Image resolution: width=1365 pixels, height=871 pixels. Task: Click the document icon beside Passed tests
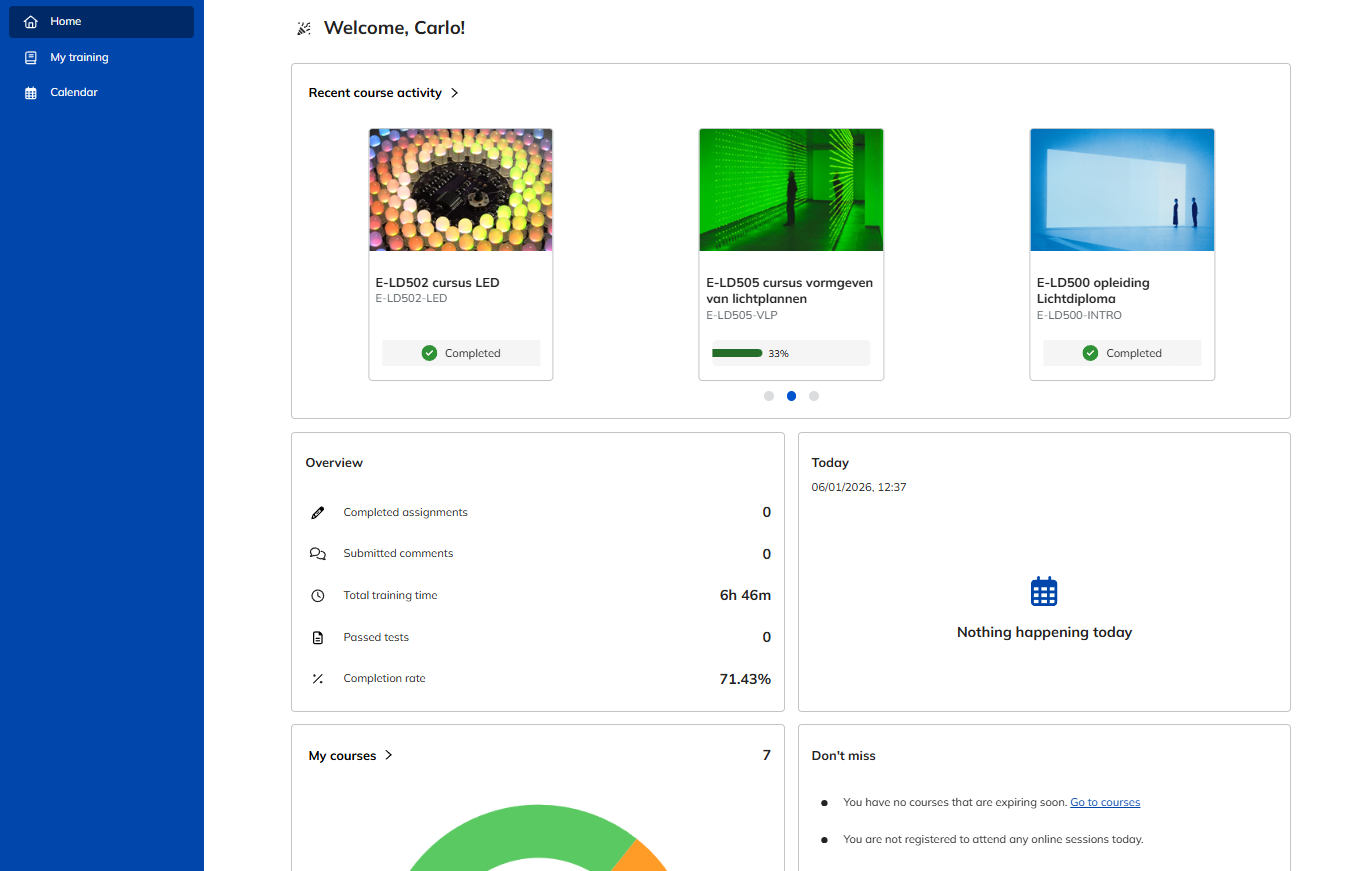[318, 638]
